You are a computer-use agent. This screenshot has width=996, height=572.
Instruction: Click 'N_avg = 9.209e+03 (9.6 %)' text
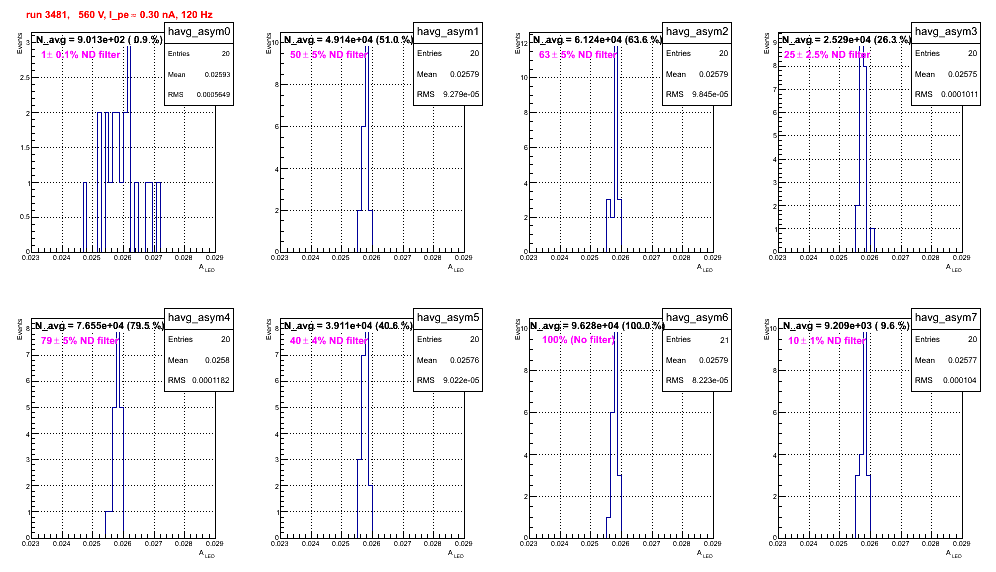pyautogui.click(x=846, y=325)
